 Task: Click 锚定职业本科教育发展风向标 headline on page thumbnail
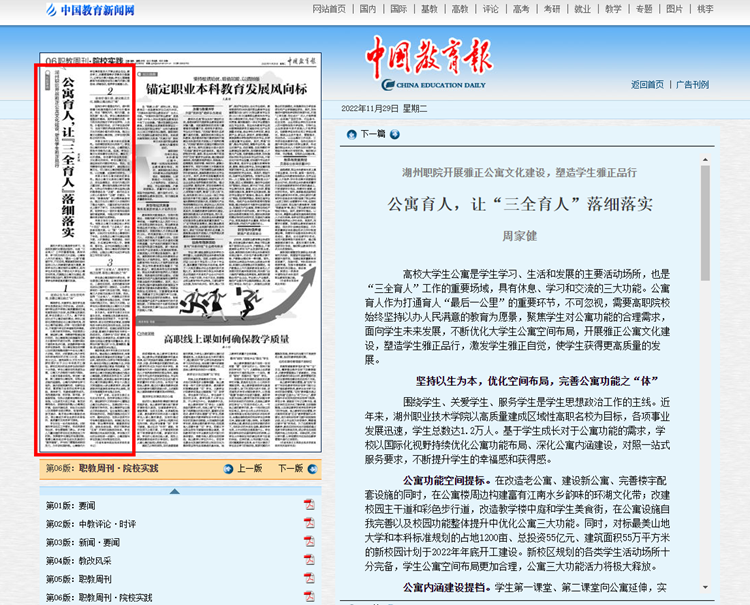coord(224,88)
